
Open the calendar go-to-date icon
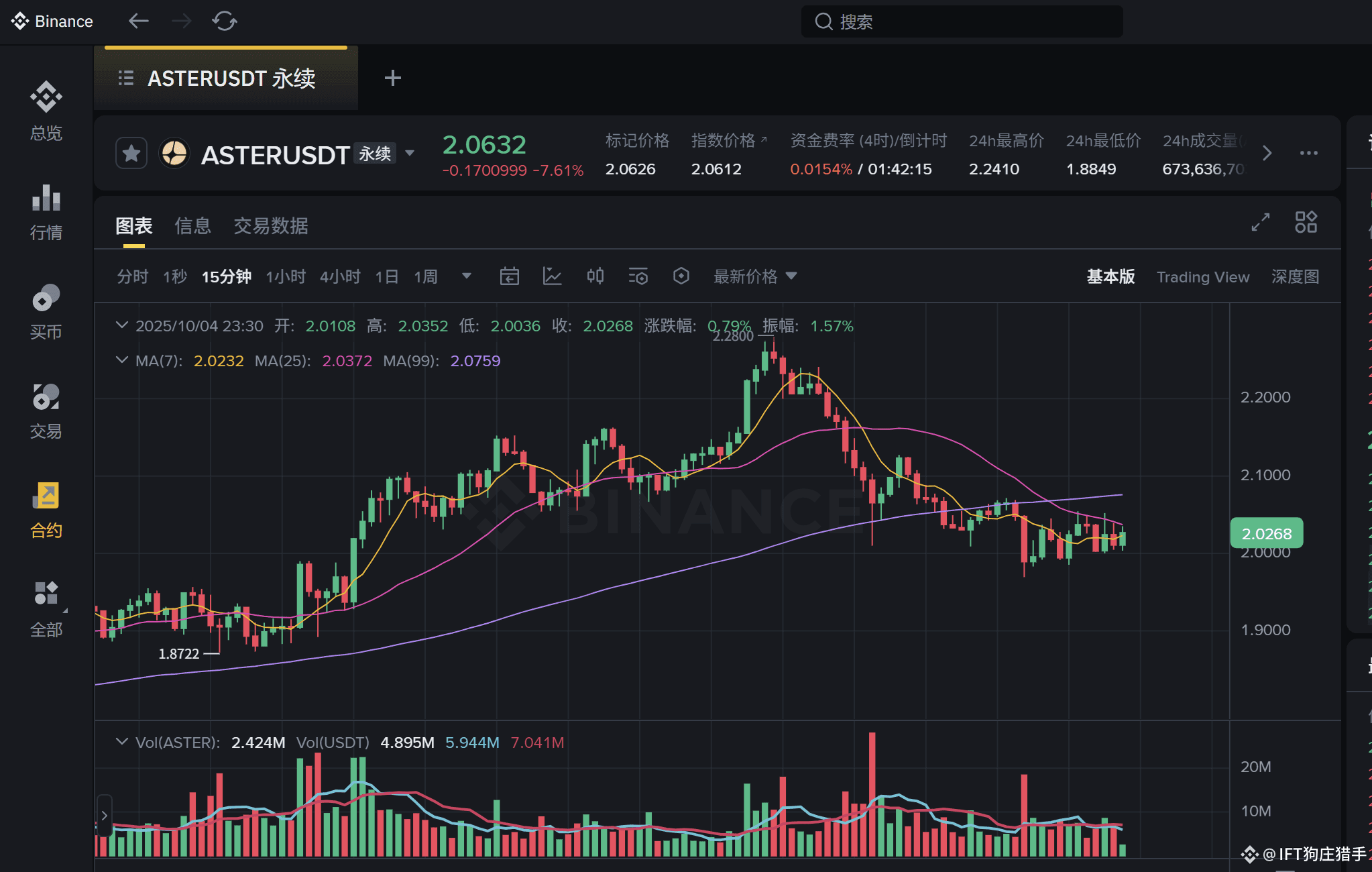509,276
